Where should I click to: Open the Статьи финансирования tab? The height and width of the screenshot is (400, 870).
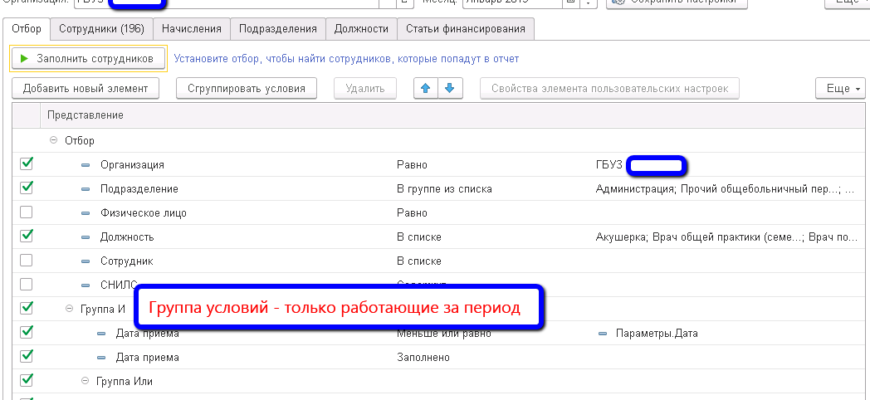pyautogui.click(x=466, y=29)
